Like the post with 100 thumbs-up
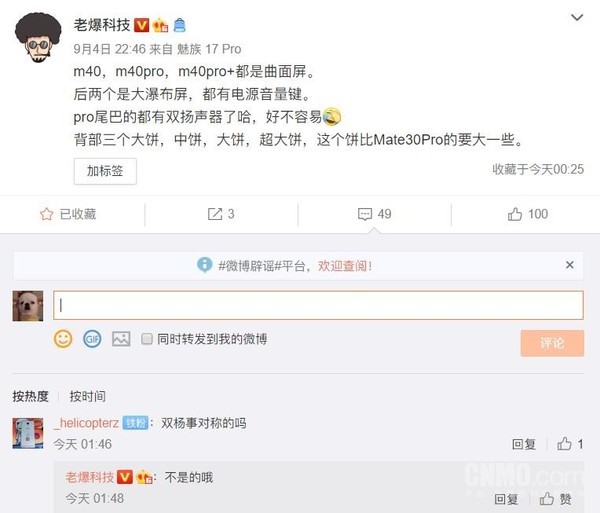The height and width of the screenshot is (513, 600). (x=516, y=214)
